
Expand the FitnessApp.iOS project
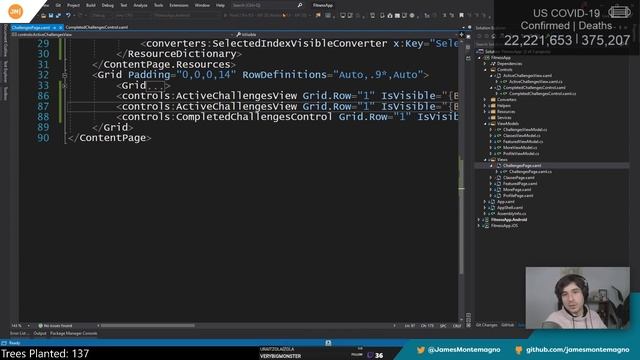pos(480,226)
